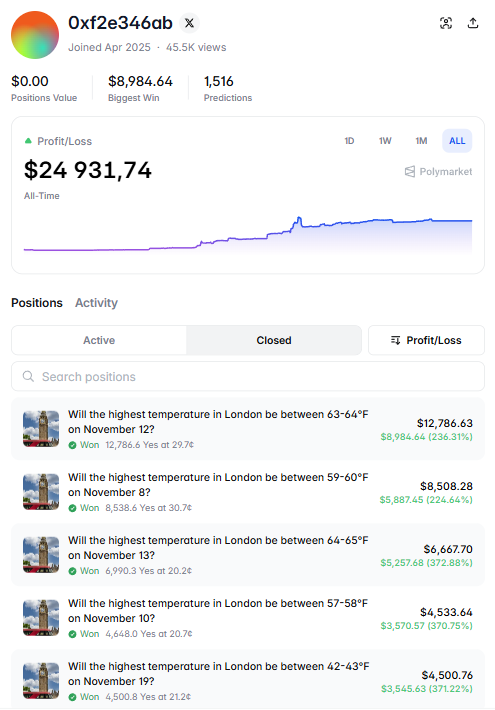
Task: Click the $5,257.68 (372.88%) profit text
Action: (426, 563)
